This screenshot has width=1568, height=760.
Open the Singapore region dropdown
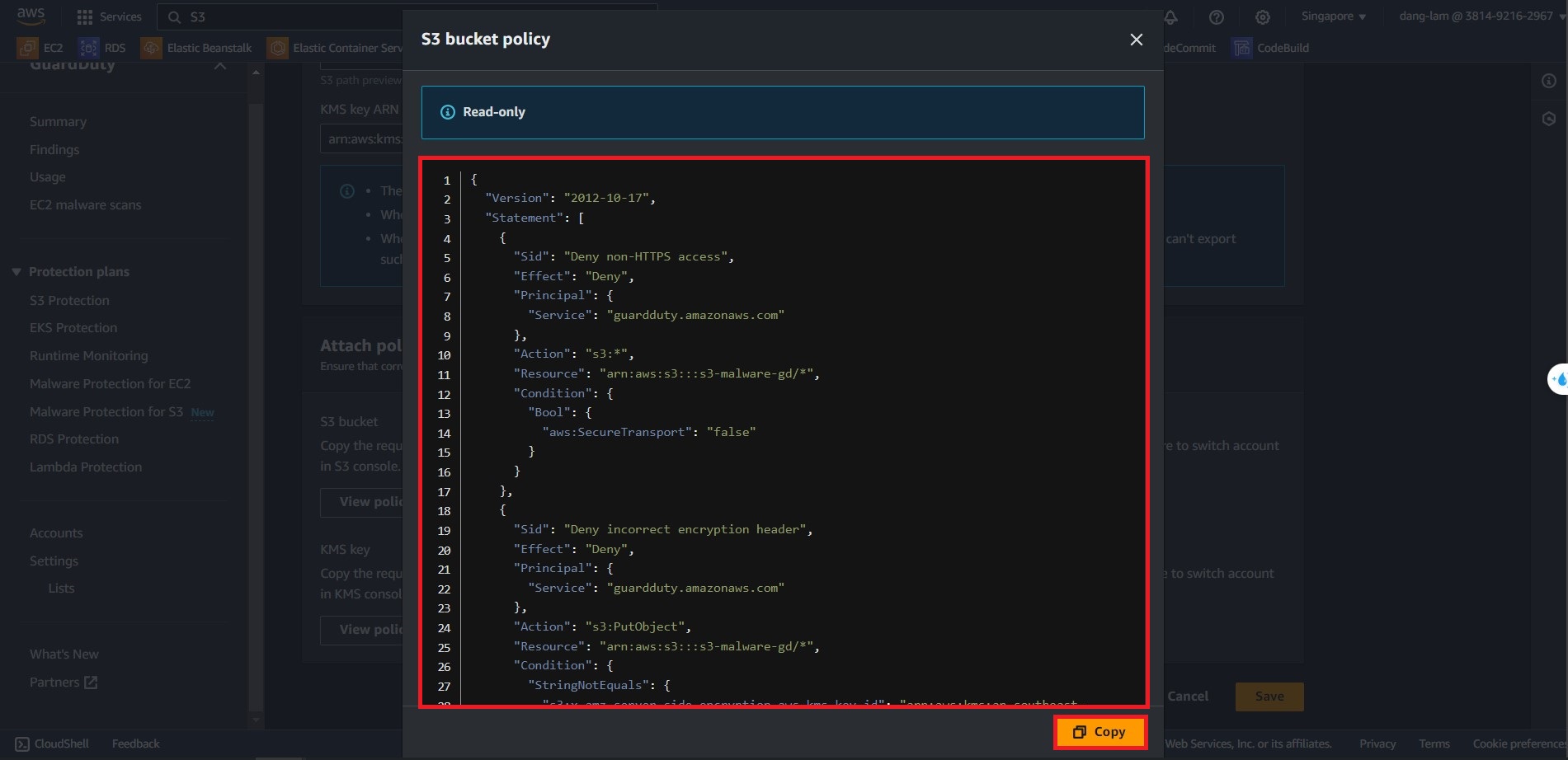point(1333,16)
